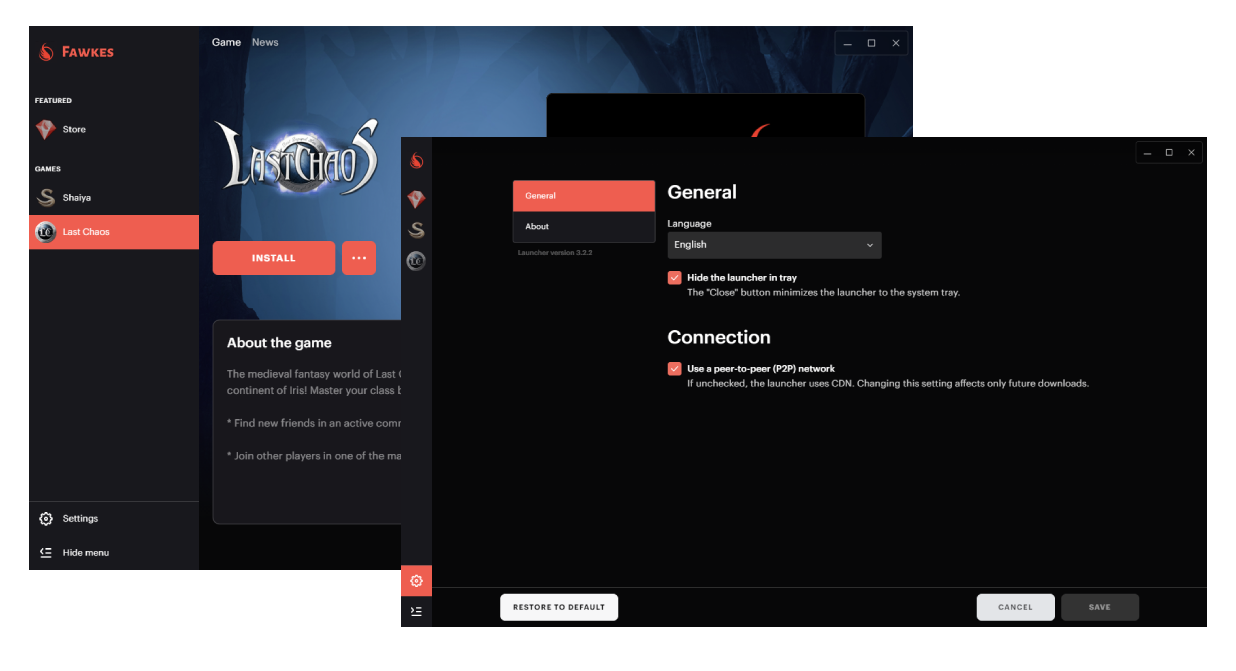Image resolution: width=1236 pixels, height=671 pixels.
Task: Select the General settings tab
Action: point(584,196)
